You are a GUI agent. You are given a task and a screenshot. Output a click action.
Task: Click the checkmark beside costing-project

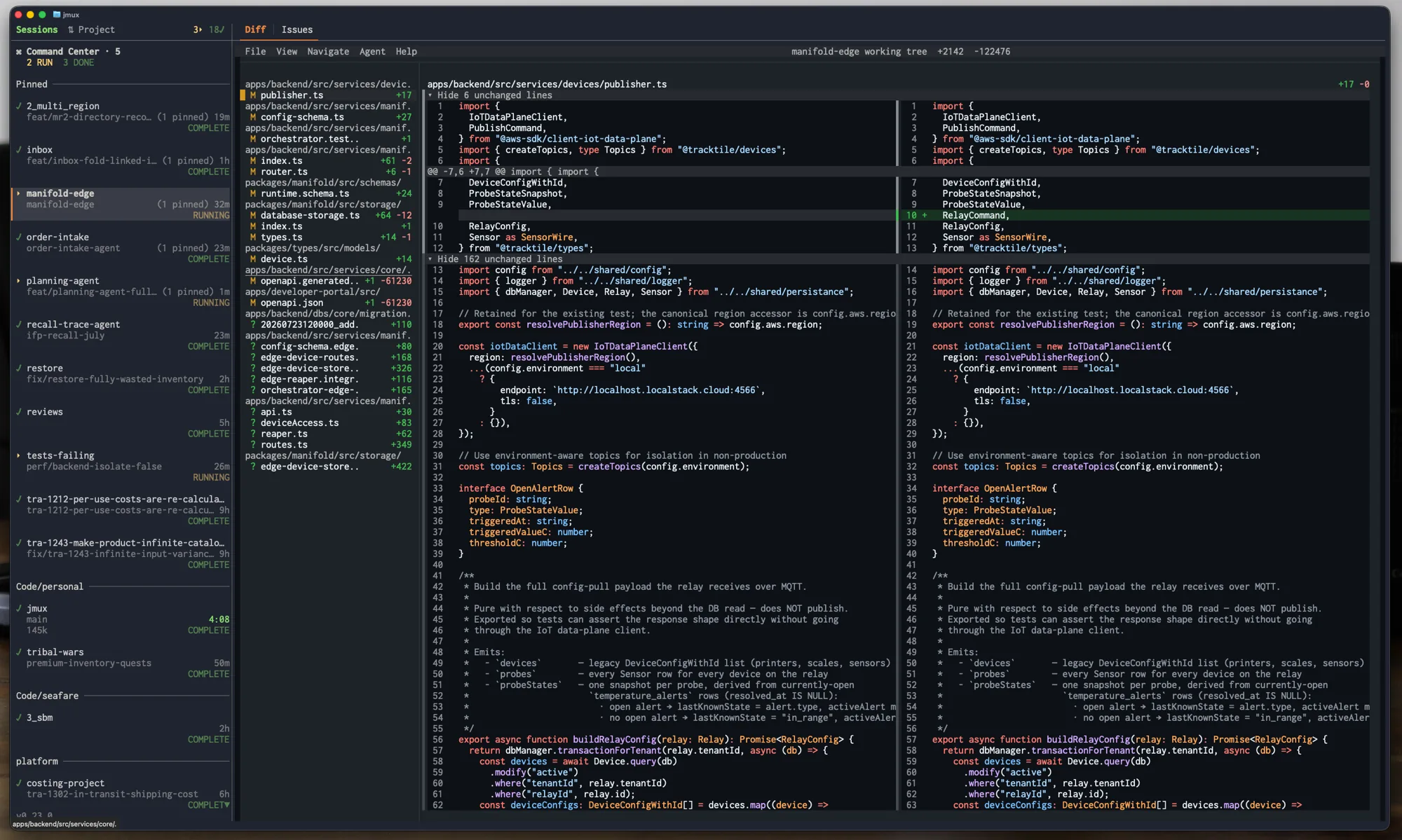tap(19, 783)
